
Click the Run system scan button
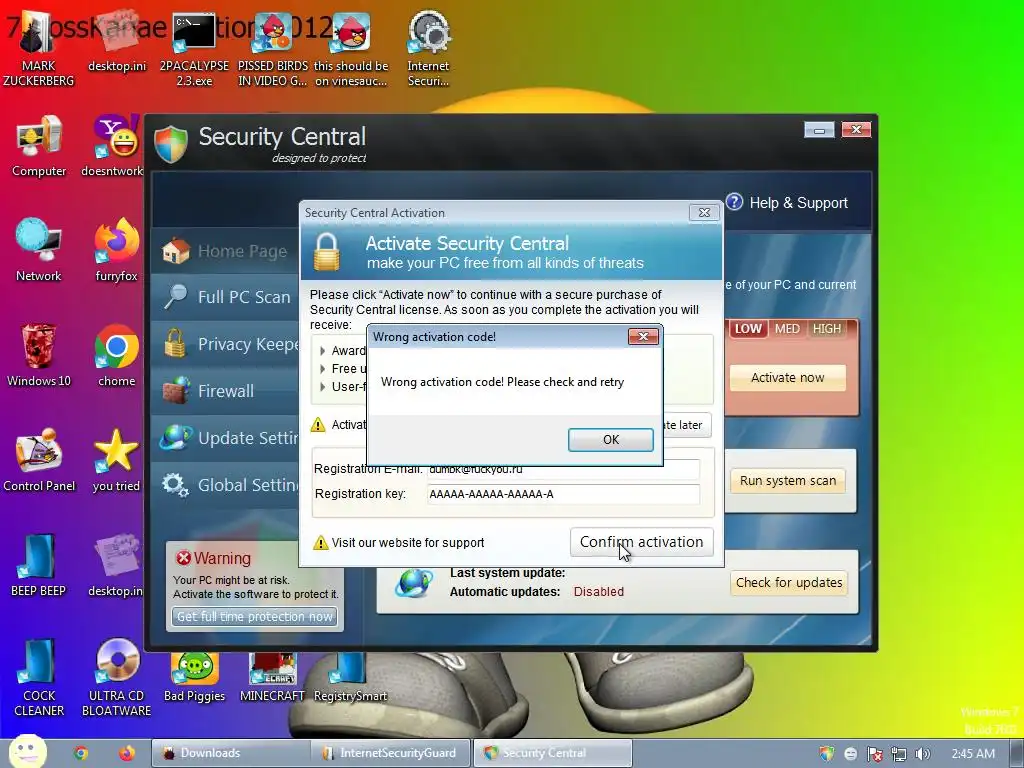[788, 481]
